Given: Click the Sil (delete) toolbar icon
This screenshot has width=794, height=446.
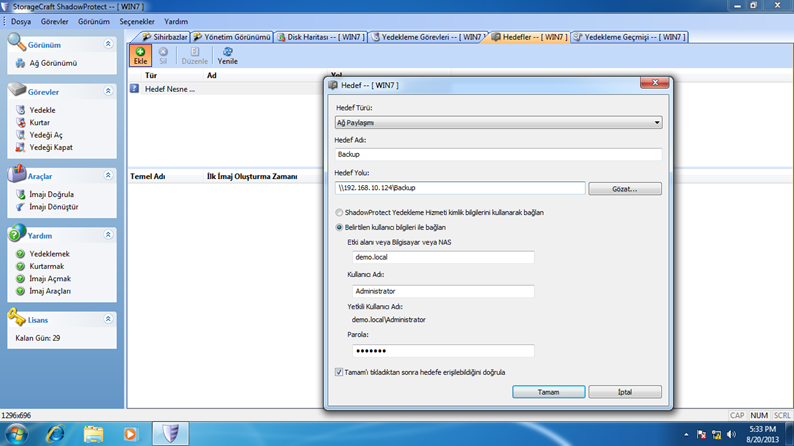Looking at the screenshot, I should [163, 55].
